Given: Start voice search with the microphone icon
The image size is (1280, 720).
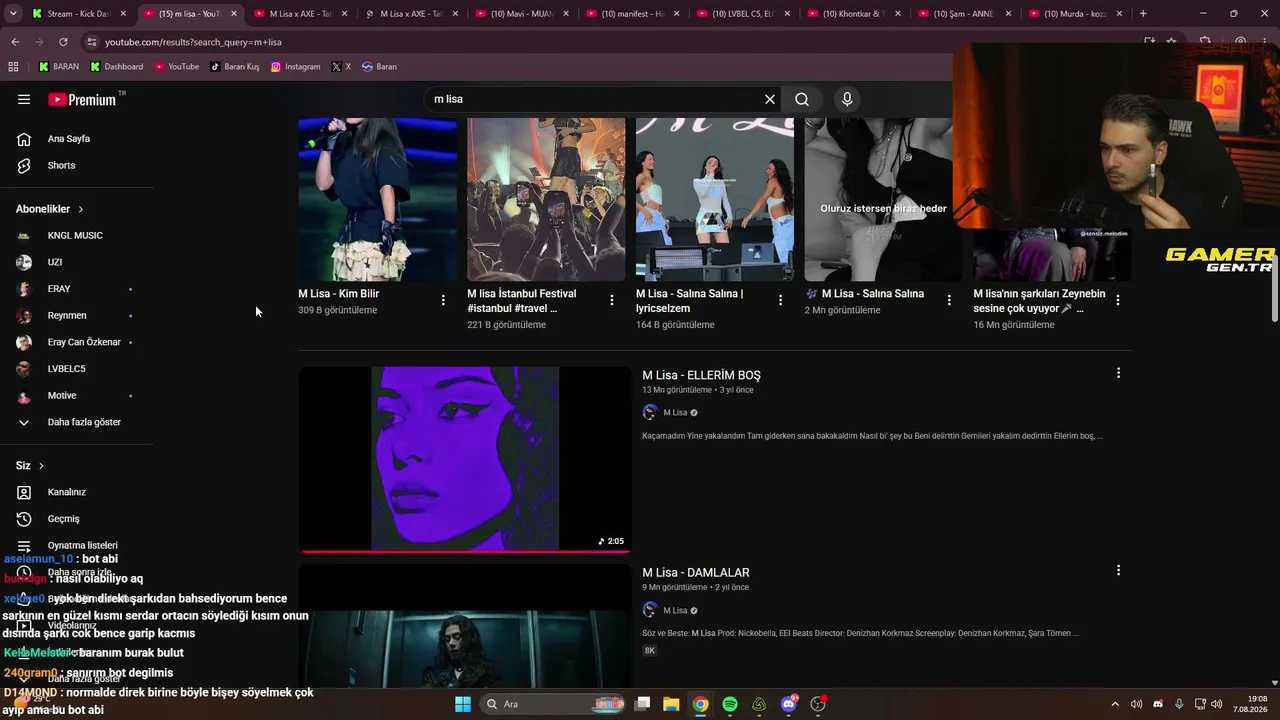Looking at the screenshot, I should [x=847, y=99].
